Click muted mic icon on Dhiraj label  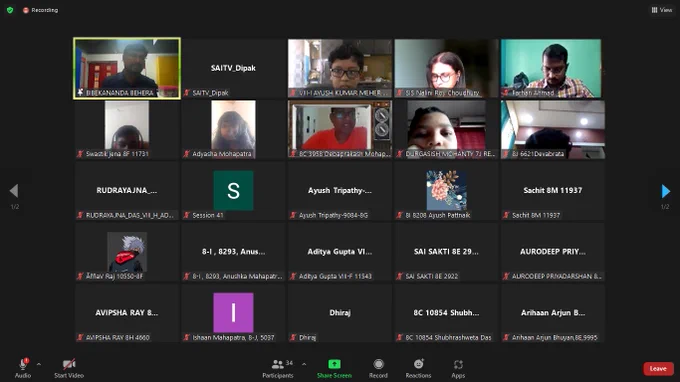tap(293, 337)
